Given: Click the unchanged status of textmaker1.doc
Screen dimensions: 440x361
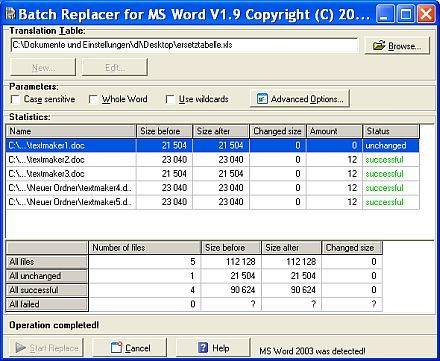Looking at the screenshot, I should (386, 146).
